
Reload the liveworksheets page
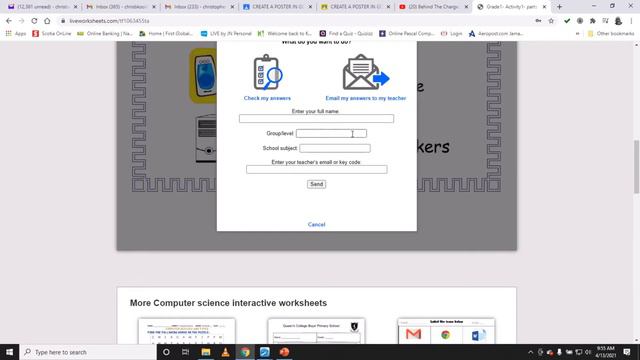pyautogui.click(x=34, y=21)
